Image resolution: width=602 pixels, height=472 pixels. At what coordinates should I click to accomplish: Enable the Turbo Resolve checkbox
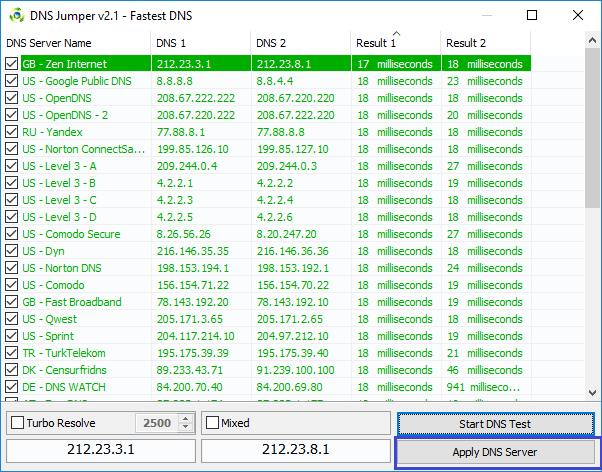click(x=17, y=423)
